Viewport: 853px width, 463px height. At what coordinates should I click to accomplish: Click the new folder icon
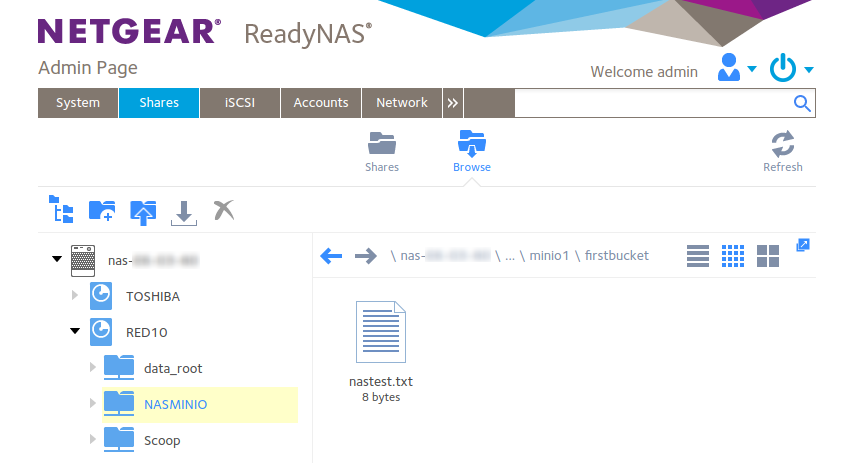point(102,210)
